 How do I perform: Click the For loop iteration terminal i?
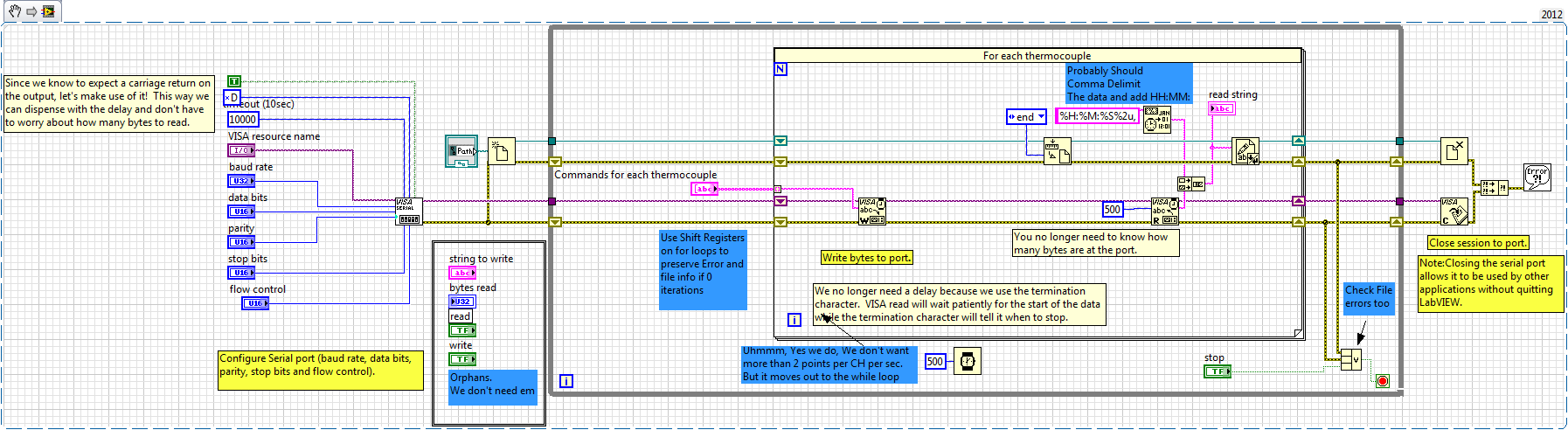coord(794,320)
